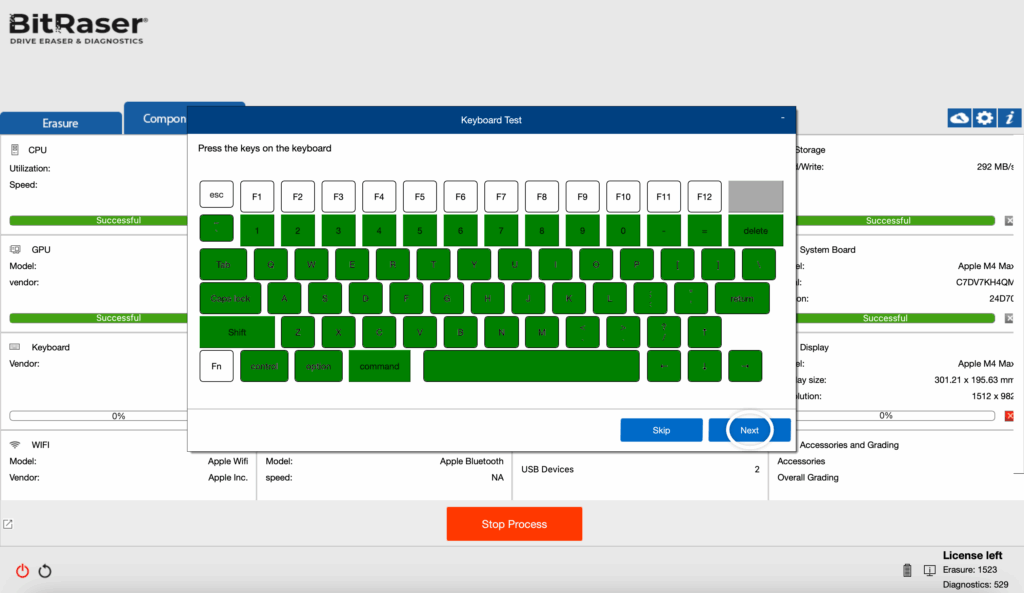Click the Keyboard 0% progress bar
Screen dimensions: 1024x593
tap(118, 416)
